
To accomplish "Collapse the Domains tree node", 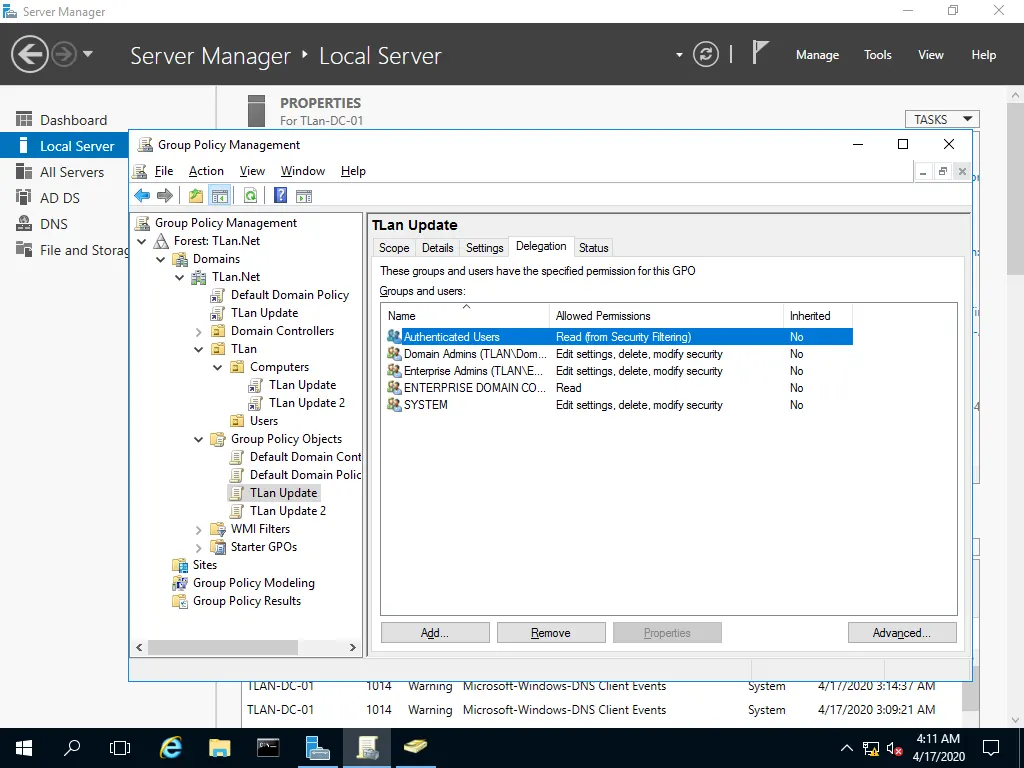I will [161, 259].
